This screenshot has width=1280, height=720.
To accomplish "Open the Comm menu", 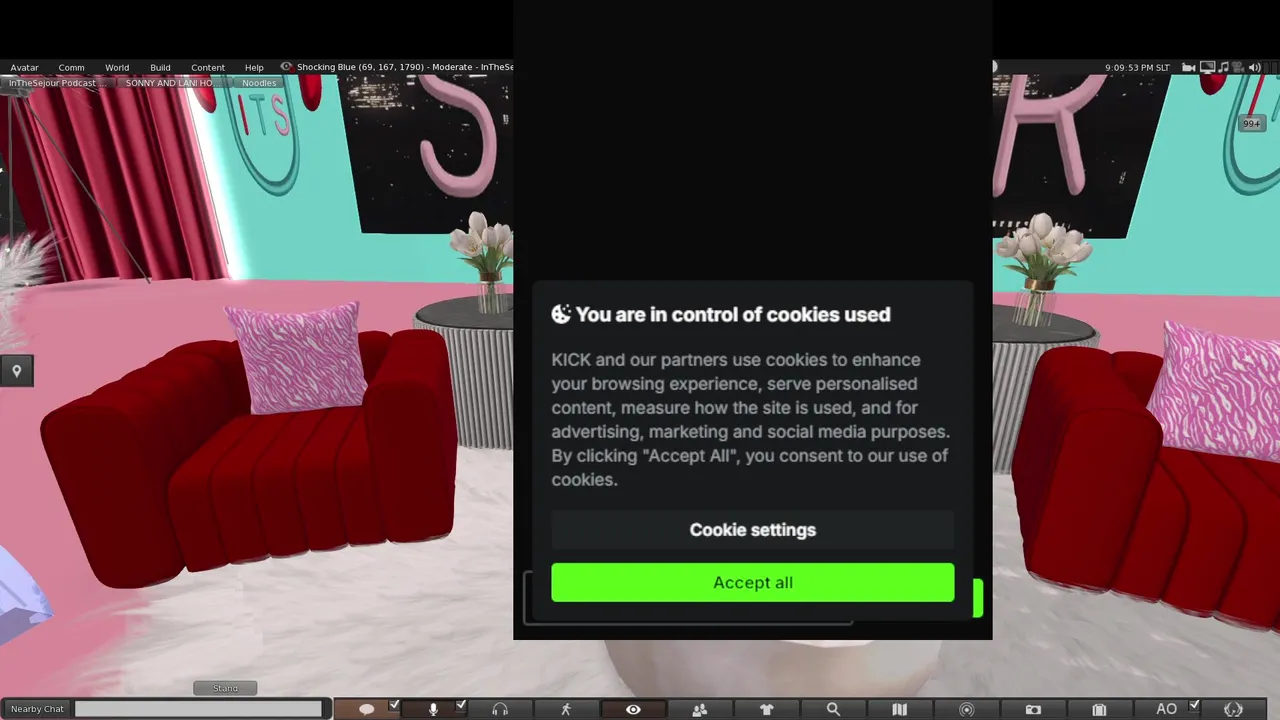I will click(71, 68).
